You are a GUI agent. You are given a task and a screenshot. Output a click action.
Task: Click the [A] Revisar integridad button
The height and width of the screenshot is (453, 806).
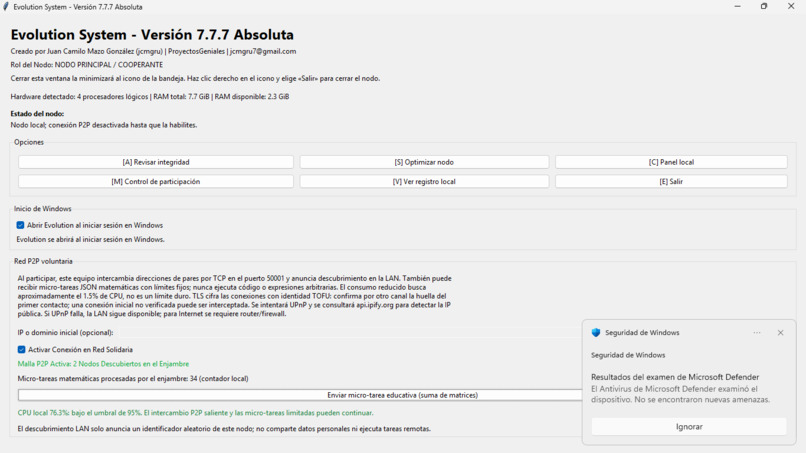point(156,162)
